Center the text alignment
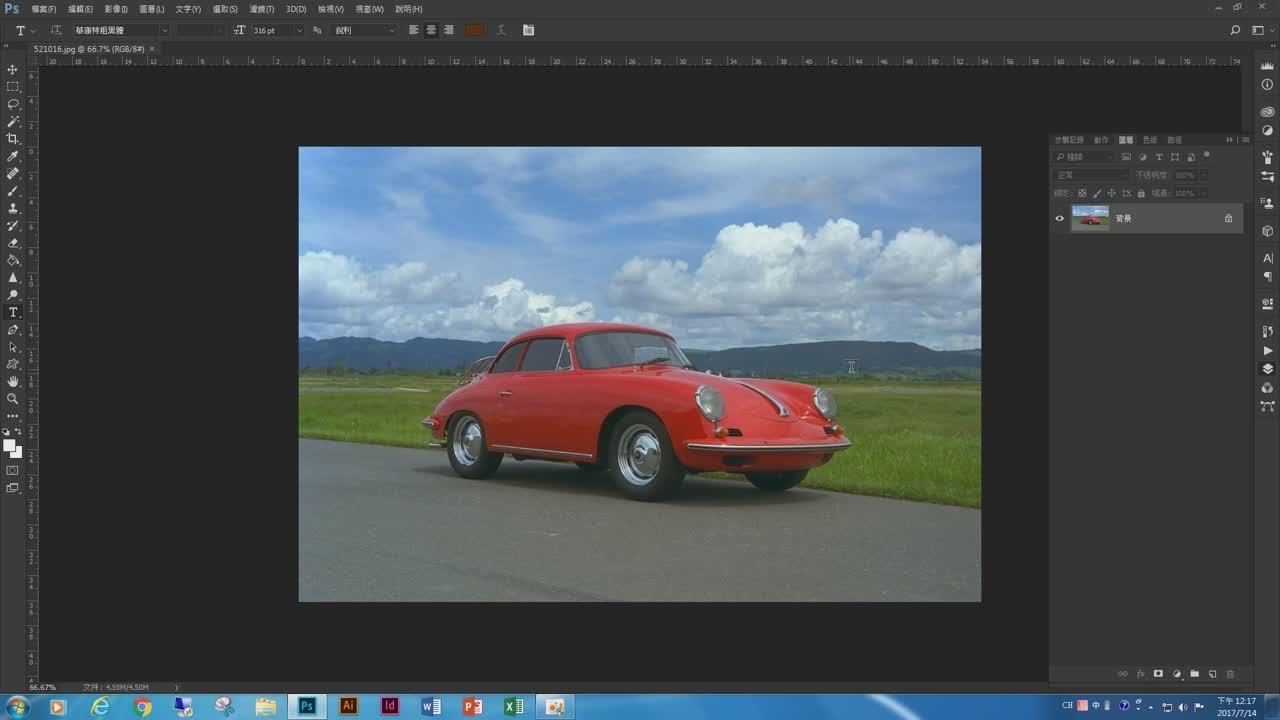This screenshot has height=720, width=1280. [431, 30]
